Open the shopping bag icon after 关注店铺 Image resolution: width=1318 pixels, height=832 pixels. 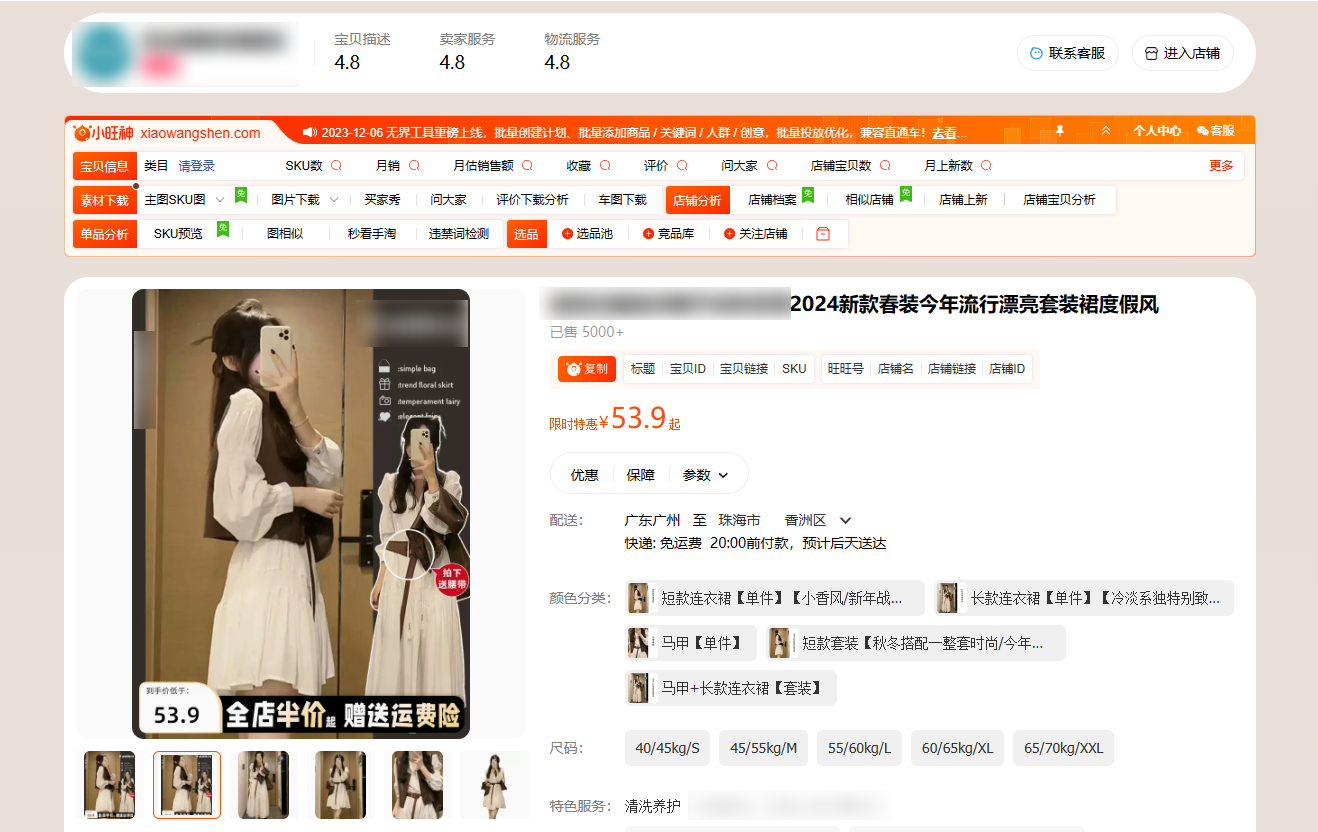(823, 234)
